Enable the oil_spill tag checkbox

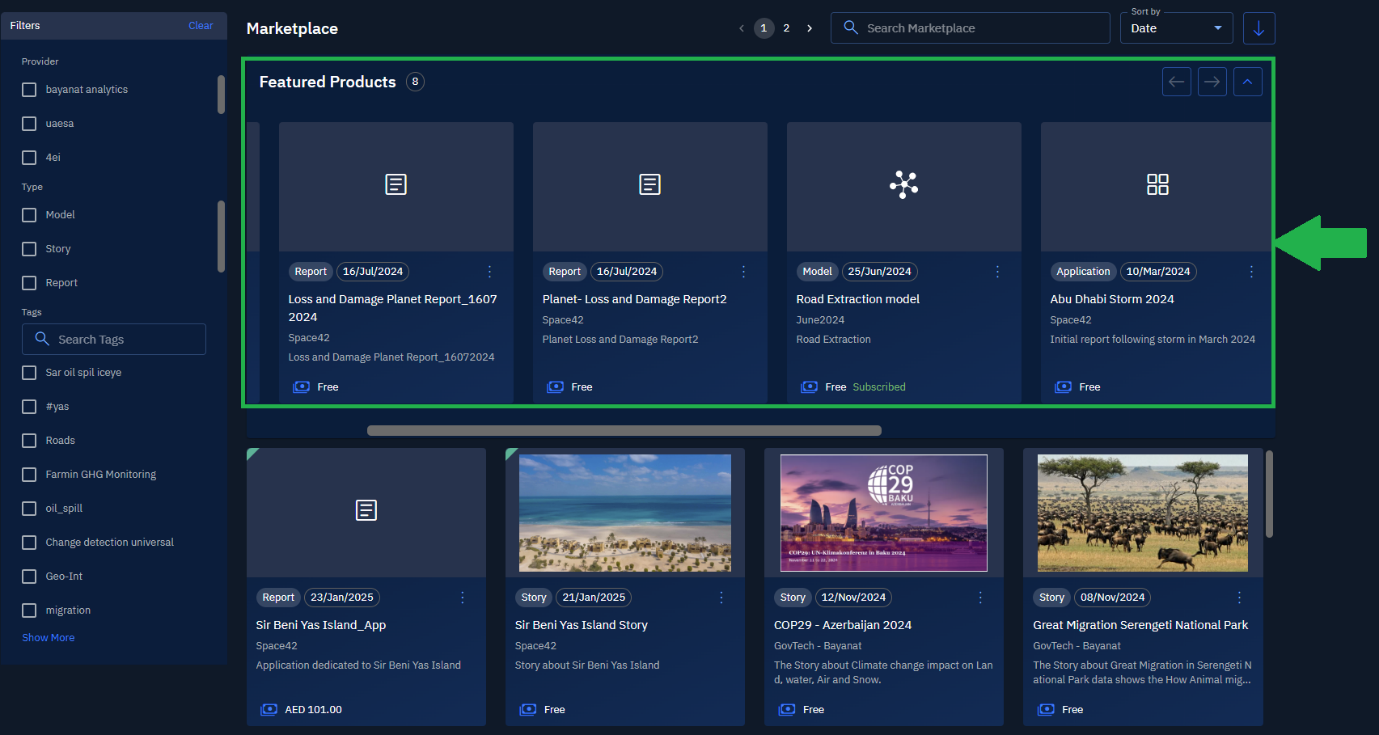click(29, 508)
